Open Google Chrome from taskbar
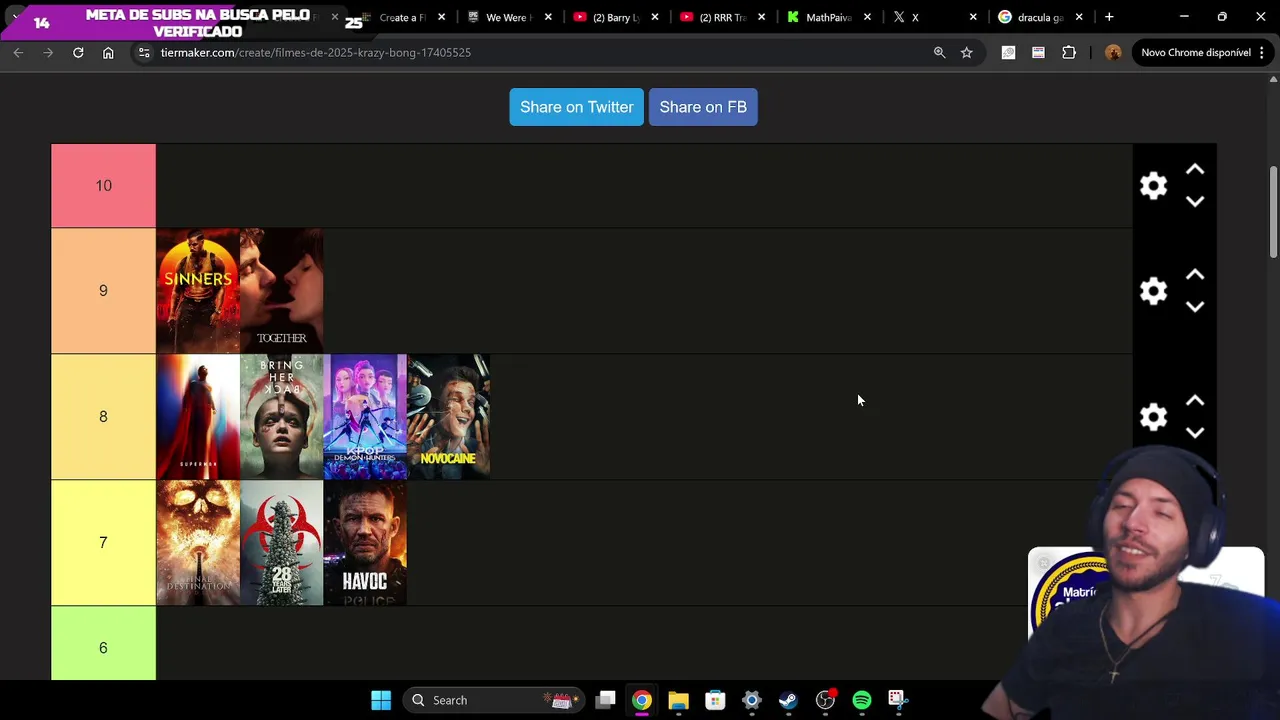Screen dimensions: 1280x720 pyautogui.click(x=642, y=700)
